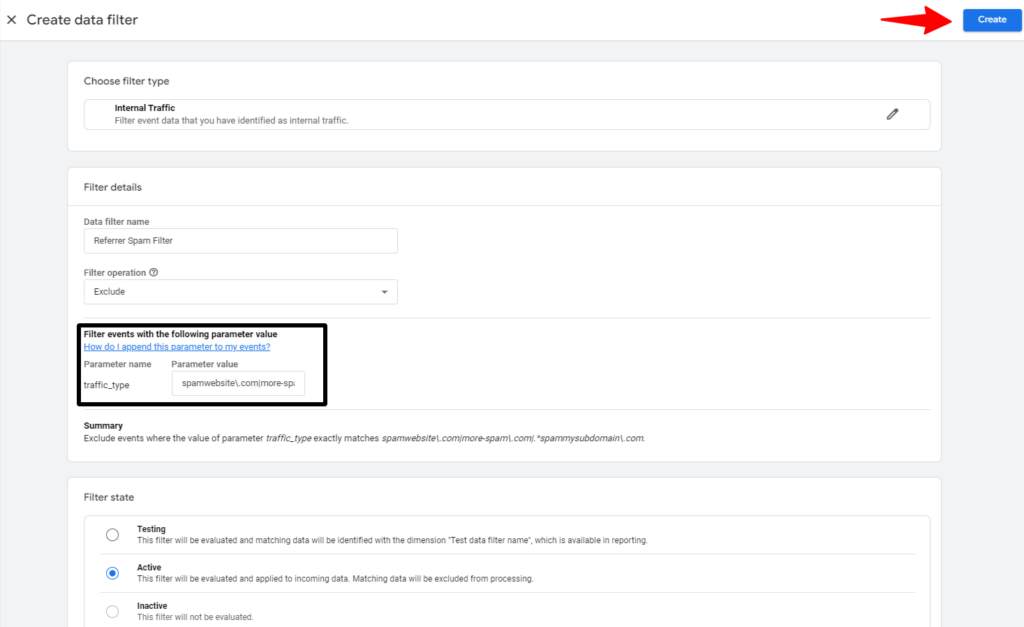
Task: Select the traffic_type parameter name
Action: [x=108, y=384]
